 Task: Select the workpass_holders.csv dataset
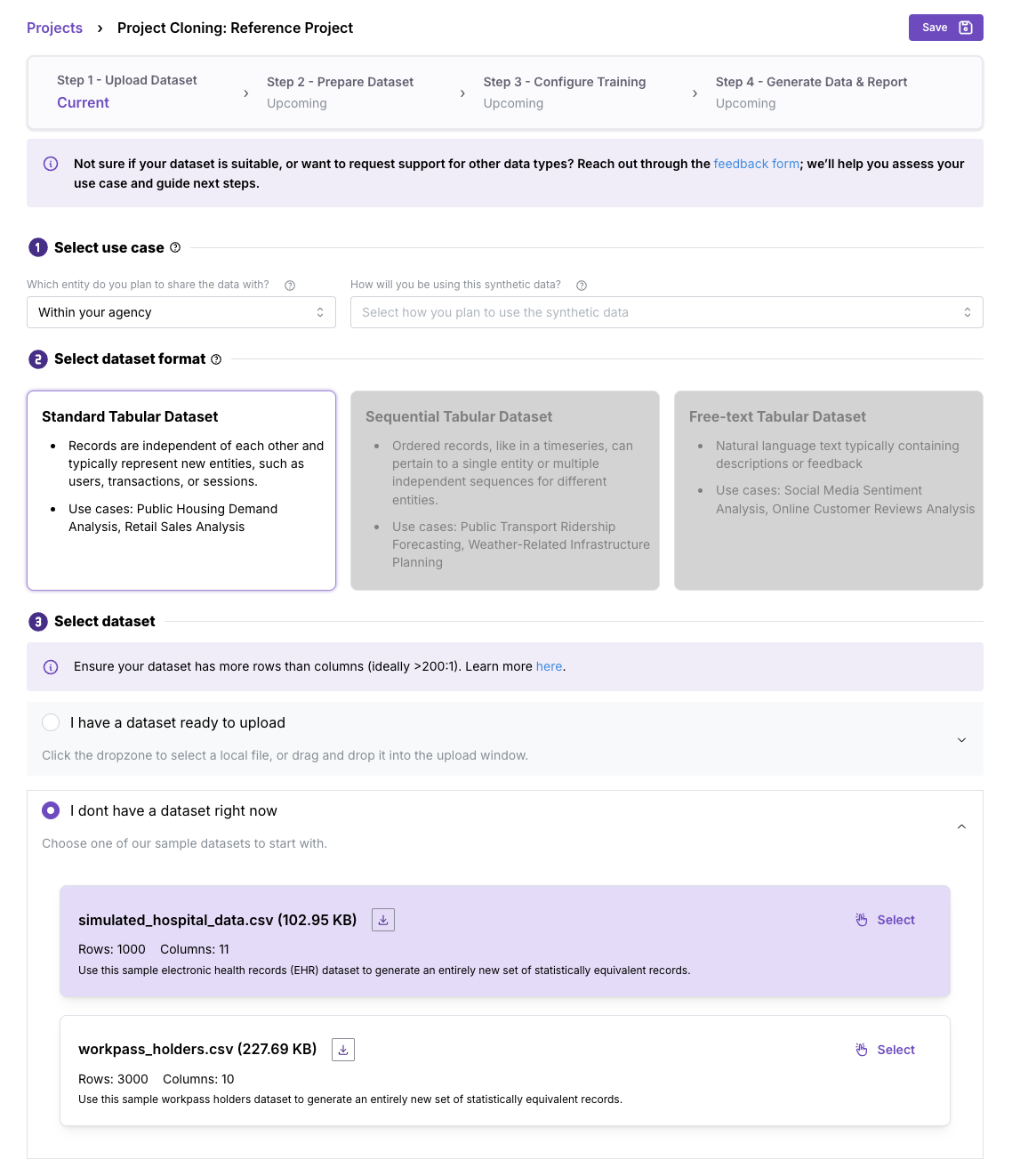coord(885,1050)
